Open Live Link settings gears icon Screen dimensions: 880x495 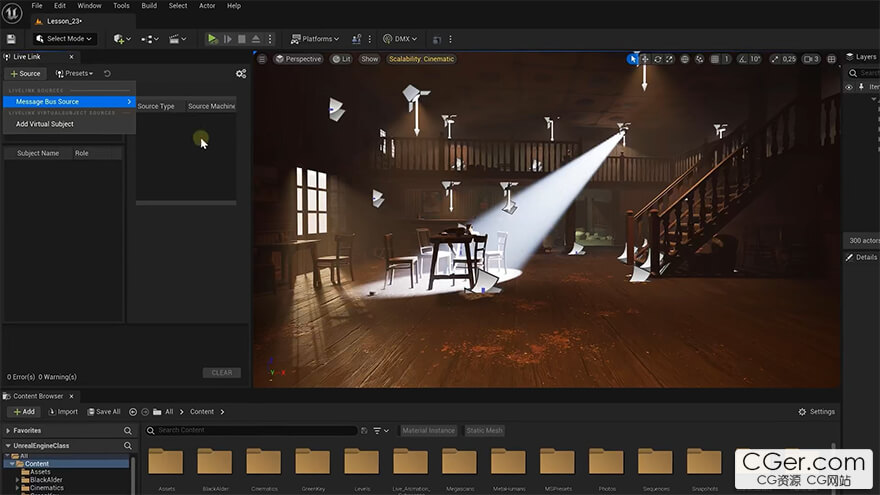pos(241,74)
